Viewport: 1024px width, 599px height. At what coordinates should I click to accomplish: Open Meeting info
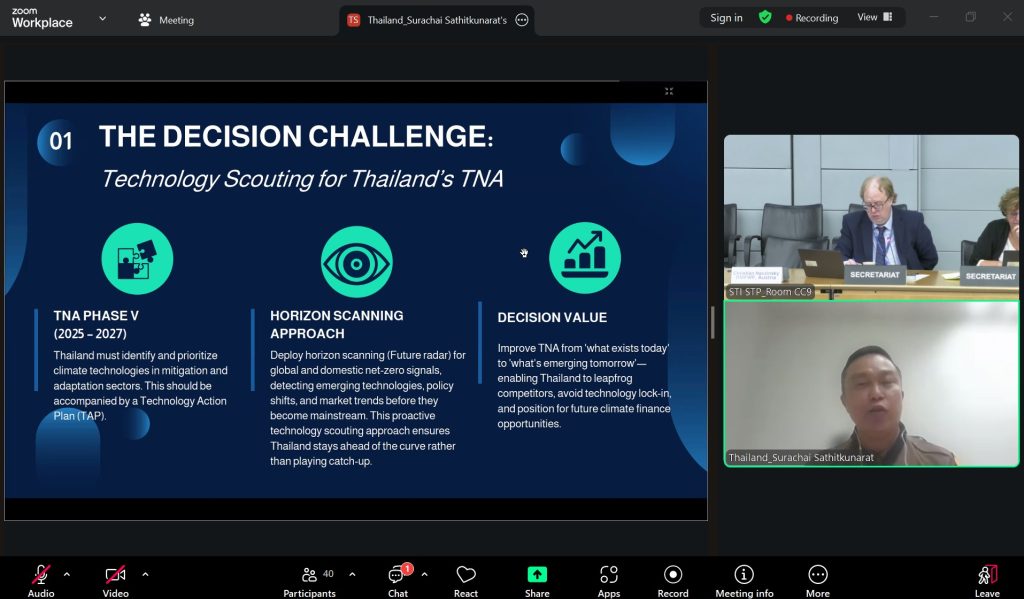point(744,579)
